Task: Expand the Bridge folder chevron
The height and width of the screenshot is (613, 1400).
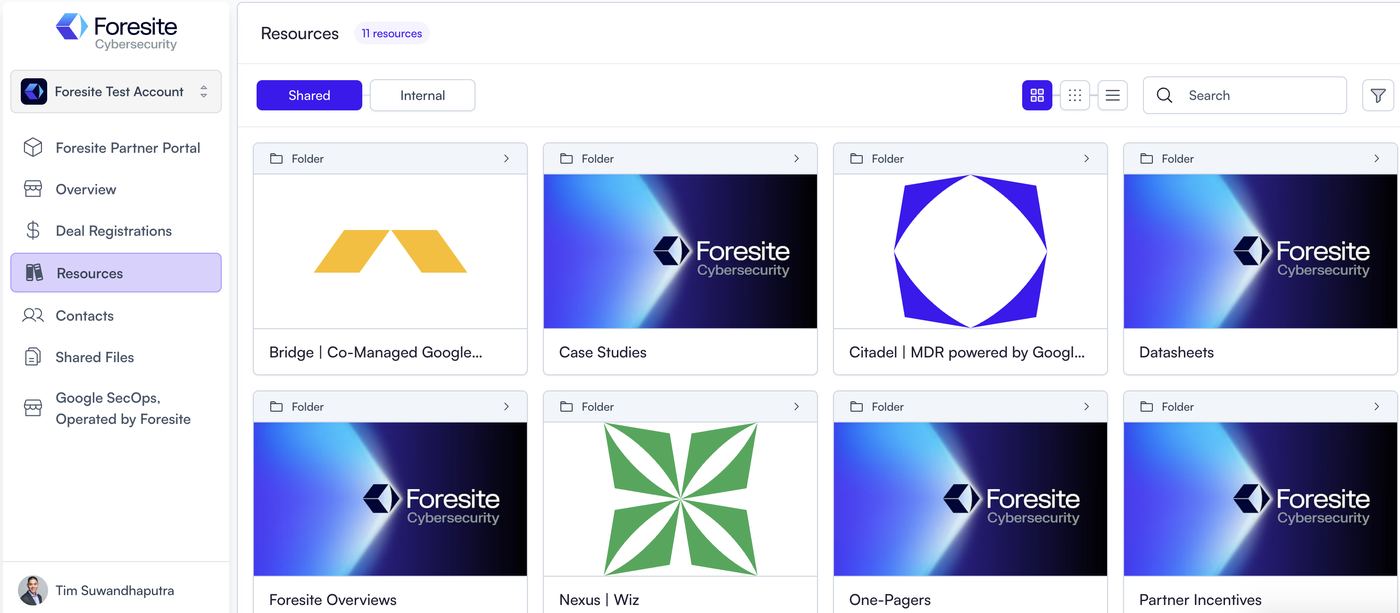Action: 506,159
